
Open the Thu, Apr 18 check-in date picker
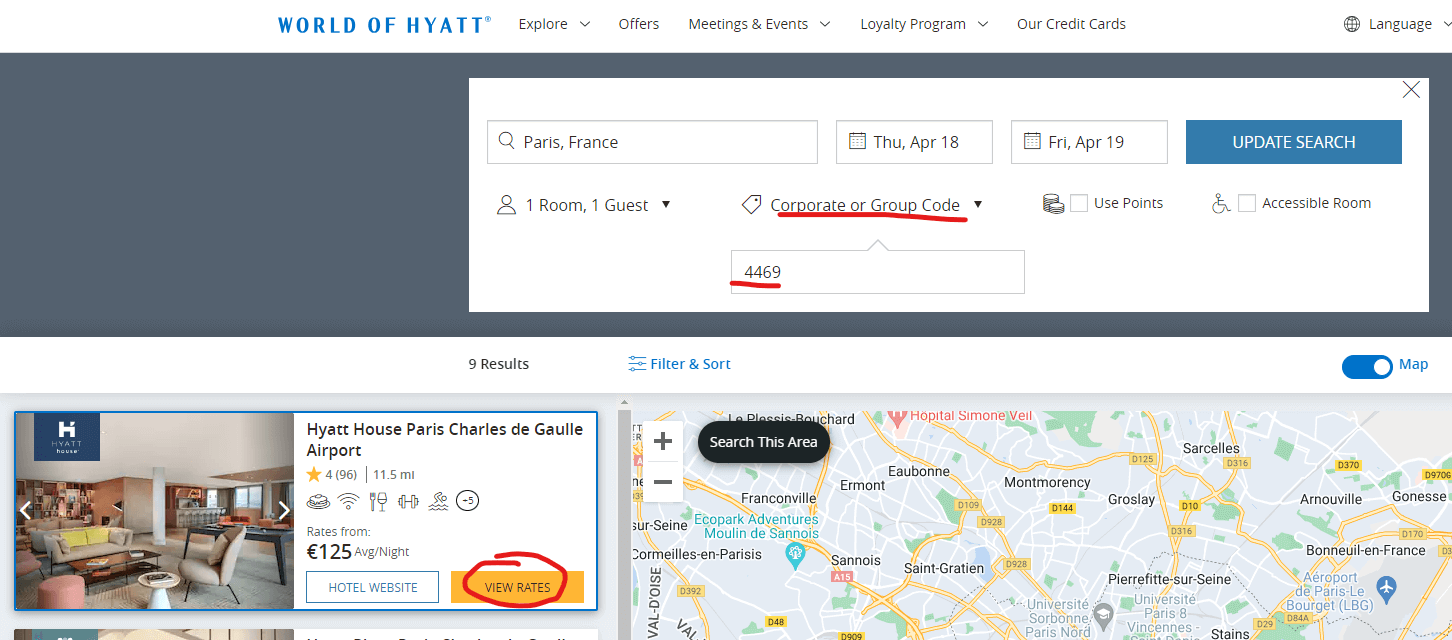pyautogui.click(x=914, y=142)
